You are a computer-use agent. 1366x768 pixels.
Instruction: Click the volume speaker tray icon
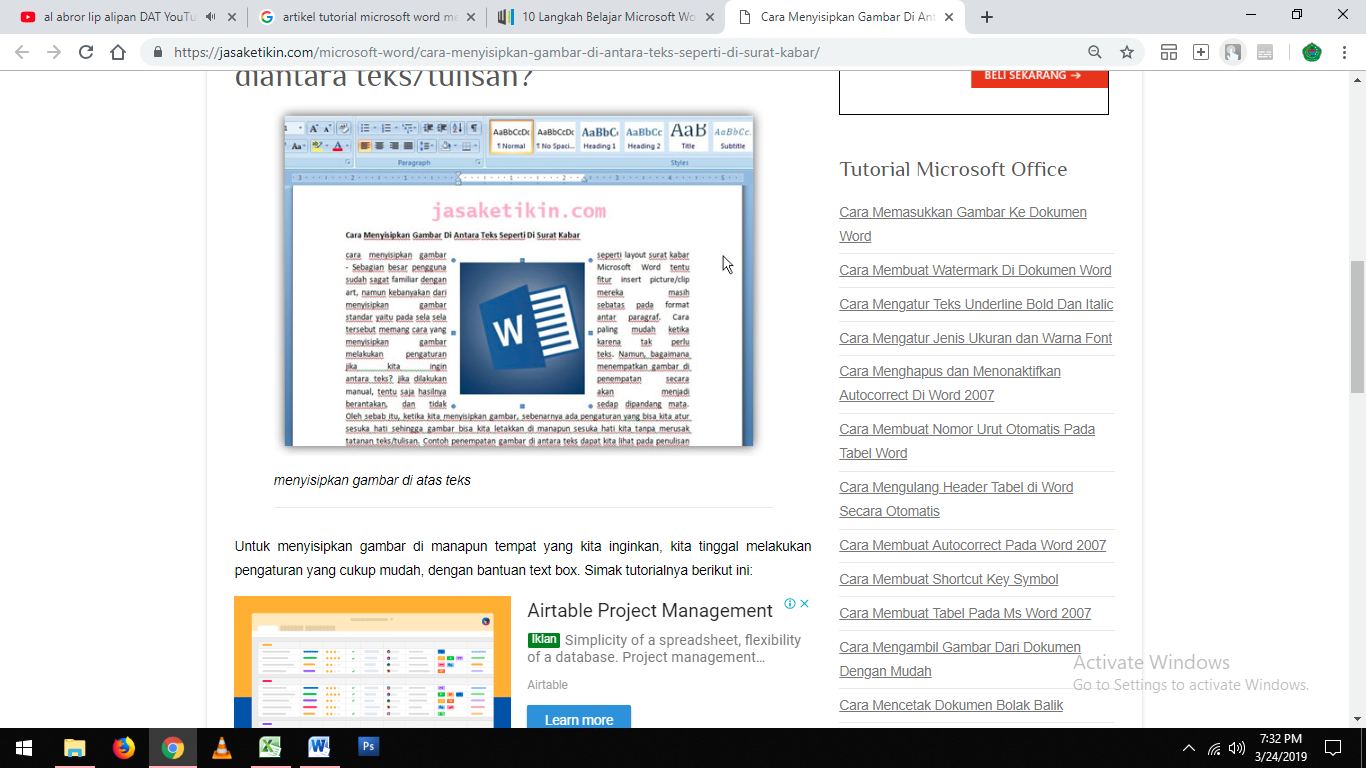(x=1237, y=748)
